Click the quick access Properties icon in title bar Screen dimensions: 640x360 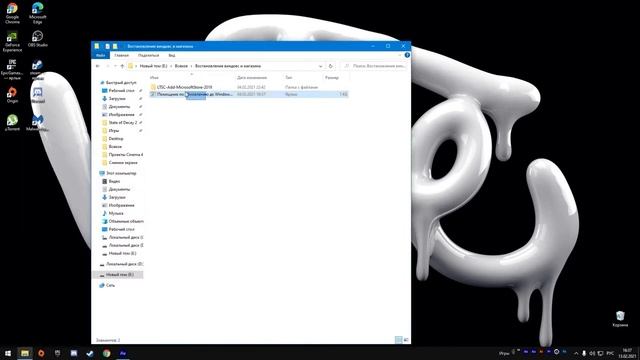(107, 46)
